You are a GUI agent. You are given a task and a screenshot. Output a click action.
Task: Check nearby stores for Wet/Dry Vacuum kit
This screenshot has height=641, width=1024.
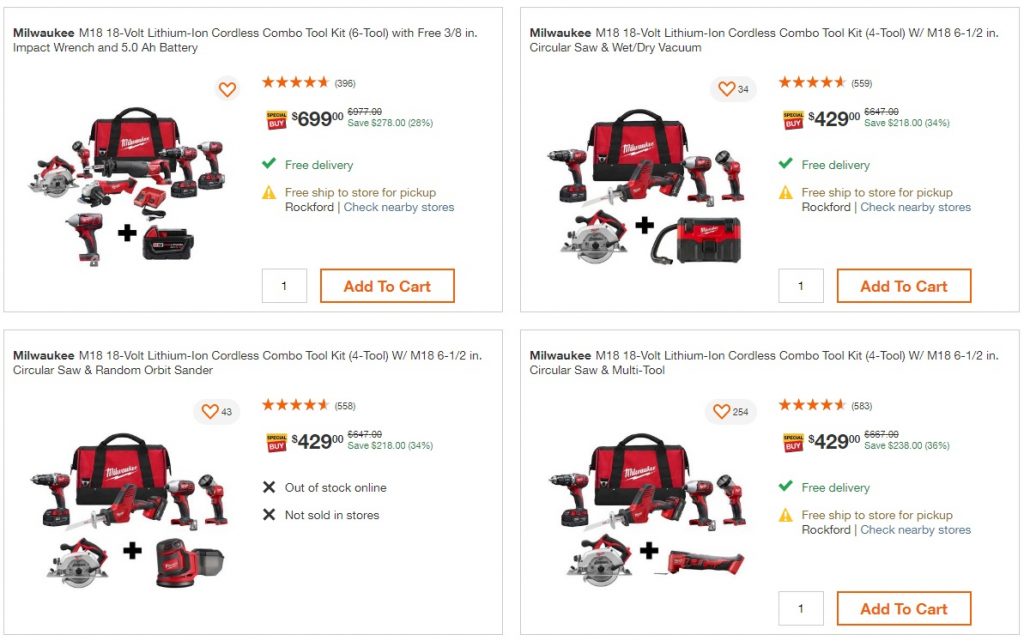click(x=916, y=207)
